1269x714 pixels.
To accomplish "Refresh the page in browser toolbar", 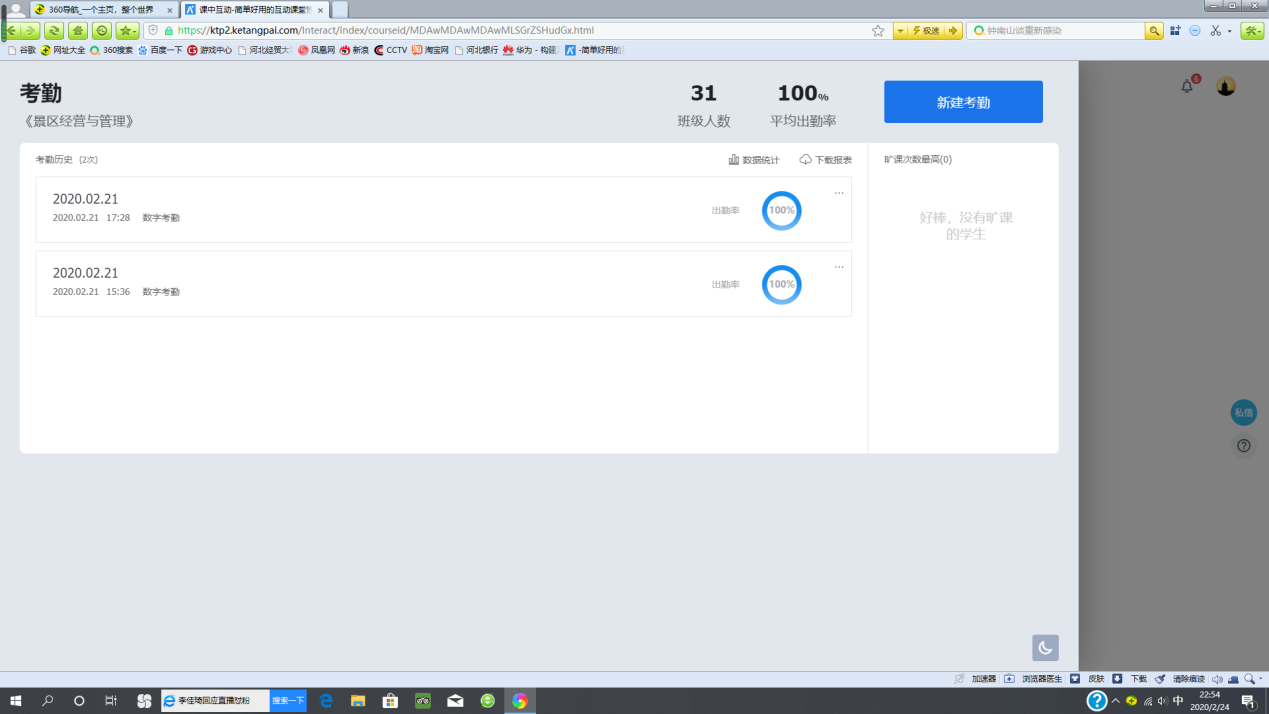I will coord(53,31).
